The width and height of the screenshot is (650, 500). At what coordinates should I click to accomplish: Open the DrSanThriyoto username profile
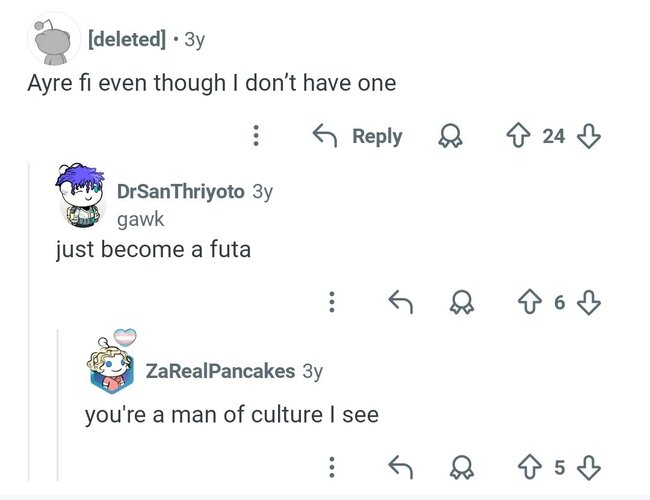tap(181, 192)
